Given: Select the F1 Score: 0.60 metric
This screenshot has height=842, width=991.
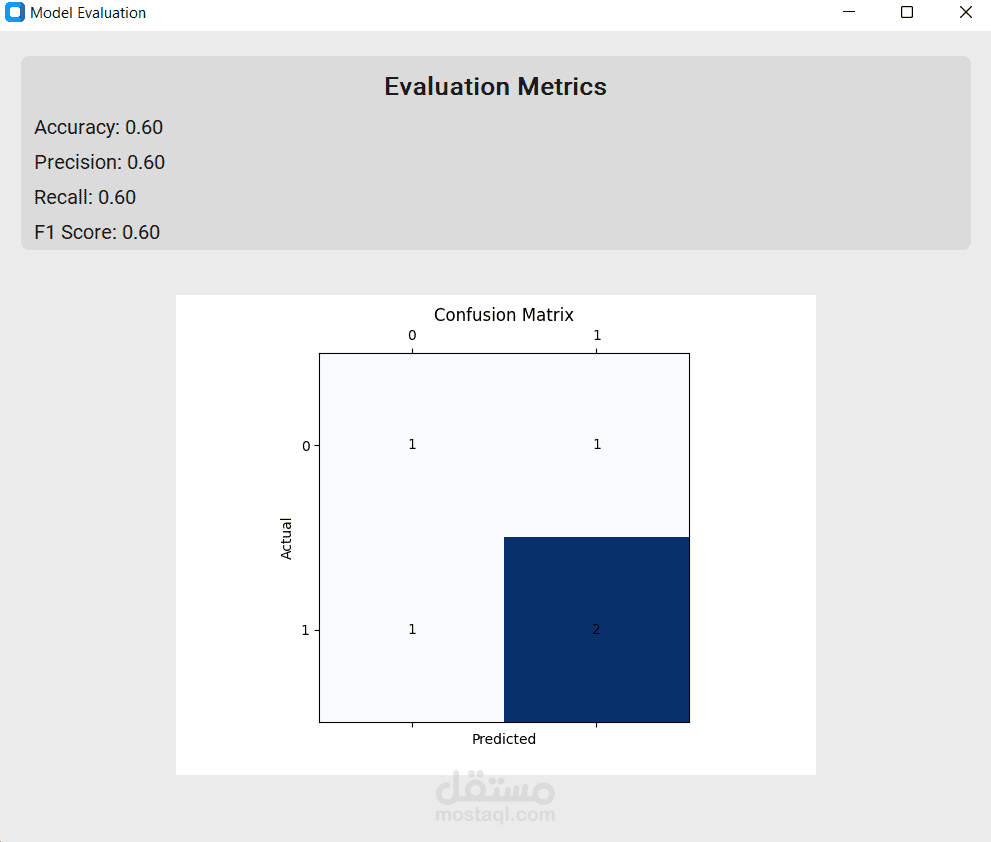Looking at the screenshot, I should 97,232.
